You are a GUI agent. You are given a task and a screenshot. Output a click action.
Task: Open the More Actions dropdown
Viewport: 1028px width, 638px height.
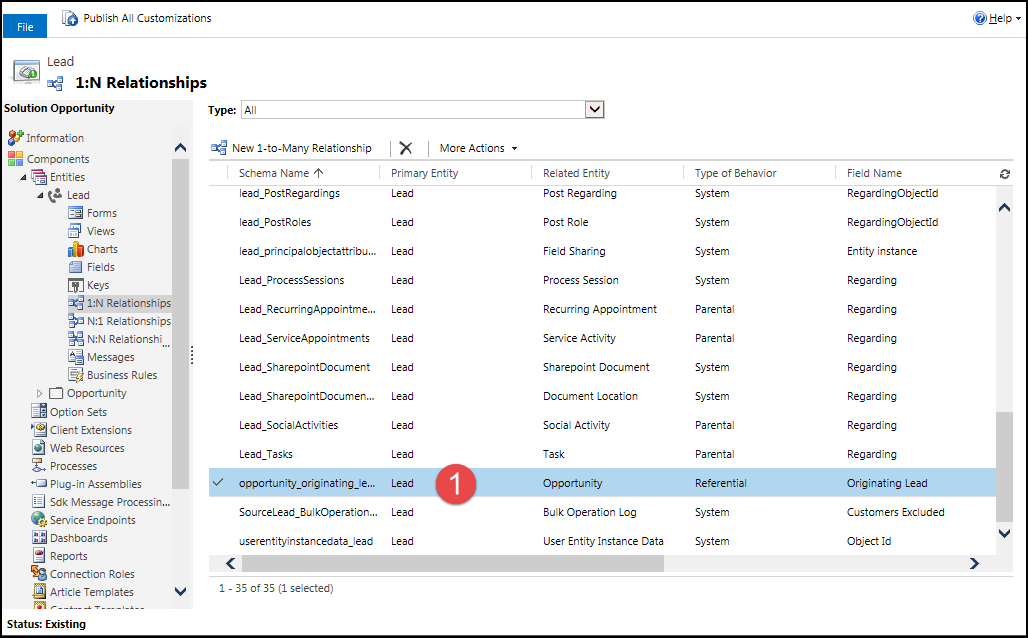pyautogui.click(x=476, y=147)
